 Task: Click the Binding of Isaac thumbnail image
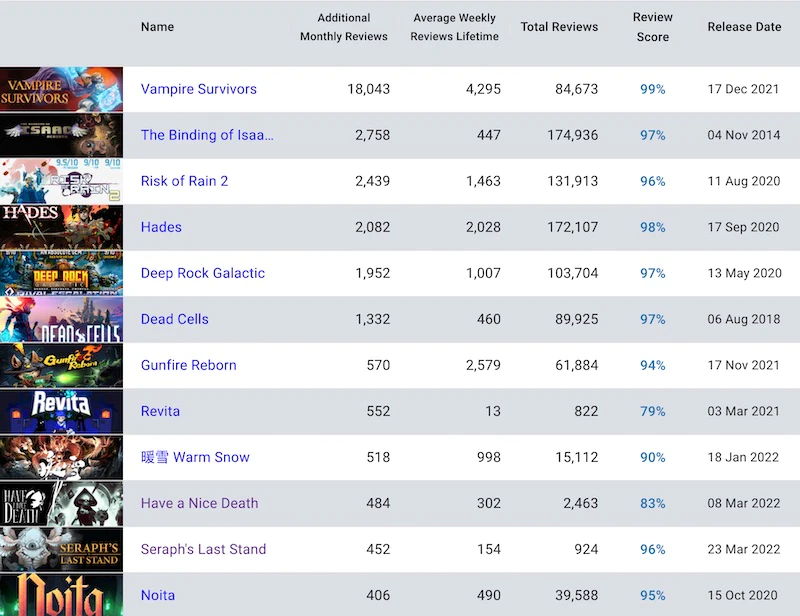(62, 136)
